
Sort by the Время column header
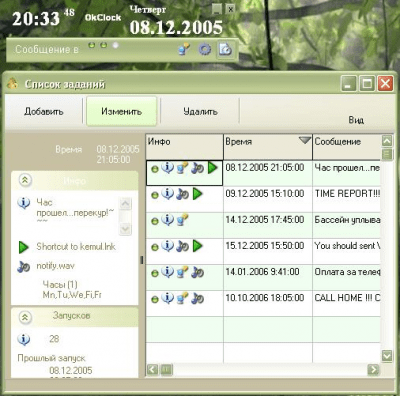click(268, 147)
